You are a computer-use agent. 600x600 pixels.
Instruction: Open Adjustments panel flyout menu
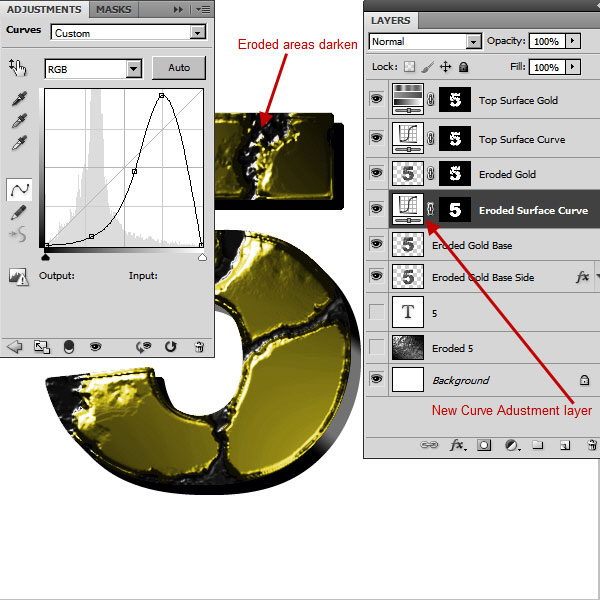[x=203, y=9]
